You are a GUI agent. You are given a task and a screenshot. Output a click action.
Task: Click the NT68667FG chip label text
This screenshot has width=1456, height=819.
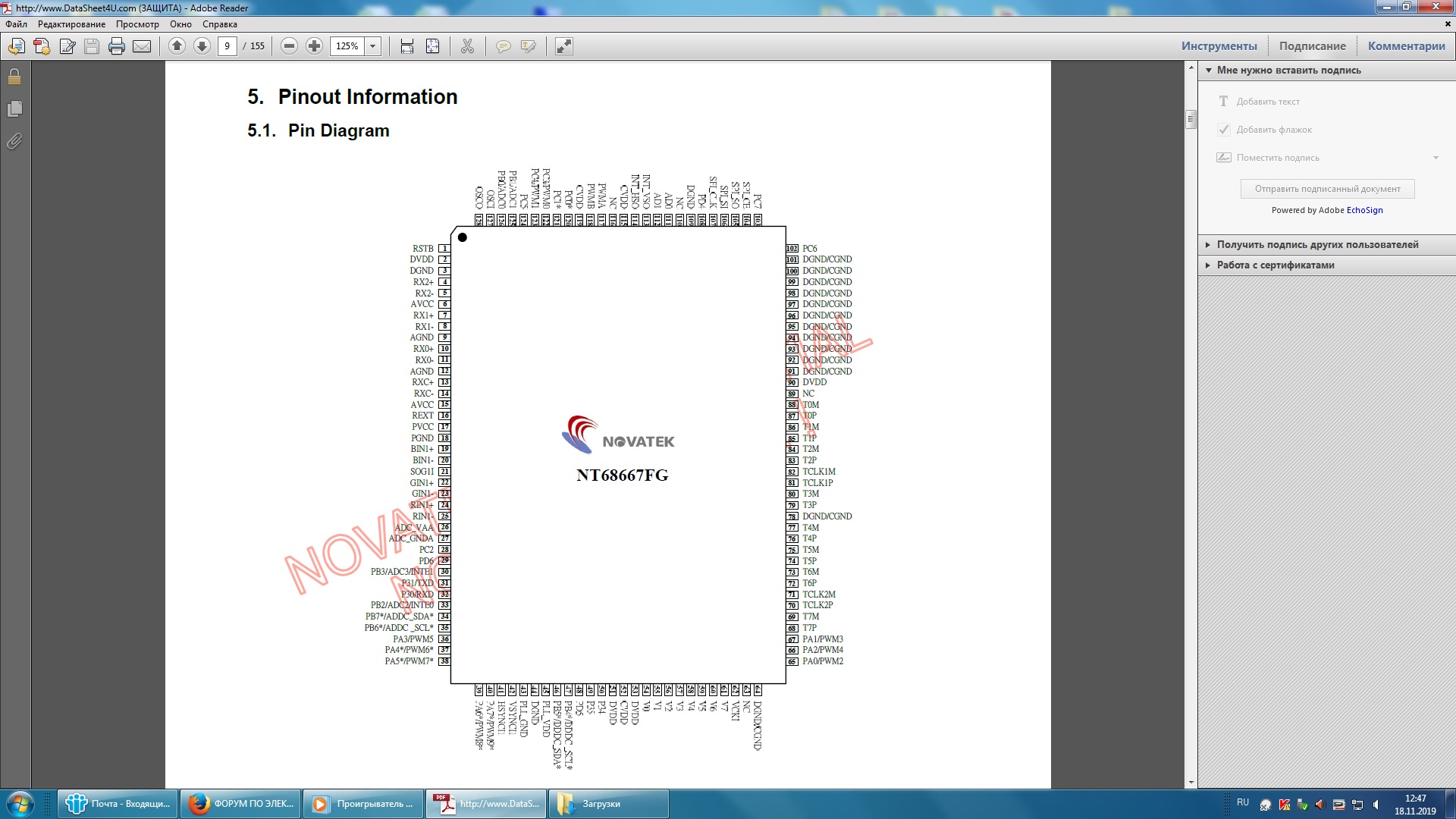[622, 475]
